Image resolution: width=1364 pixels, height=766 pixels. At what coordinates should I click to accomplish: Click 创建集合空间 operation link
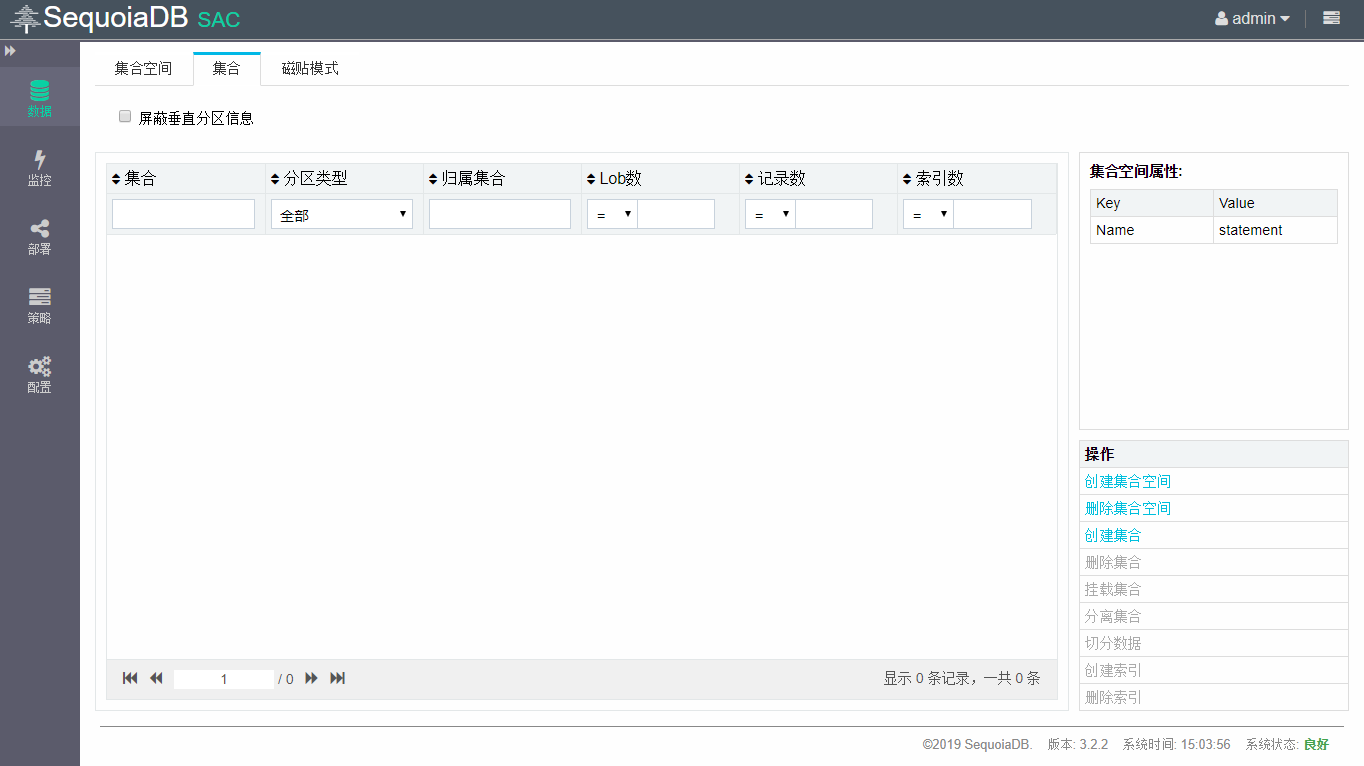point(1128,481)
